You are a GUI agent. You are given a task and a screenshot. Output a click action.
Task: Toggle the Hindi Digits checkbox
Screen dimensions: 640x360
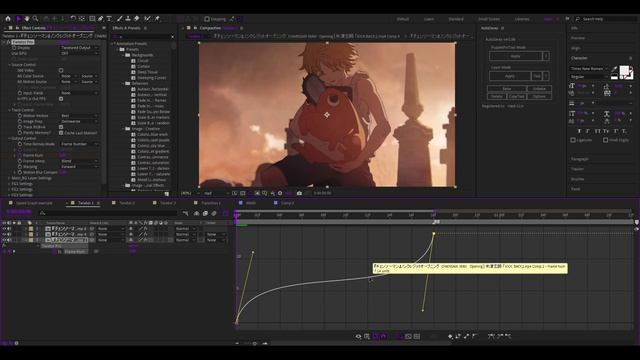click(605, 140)
